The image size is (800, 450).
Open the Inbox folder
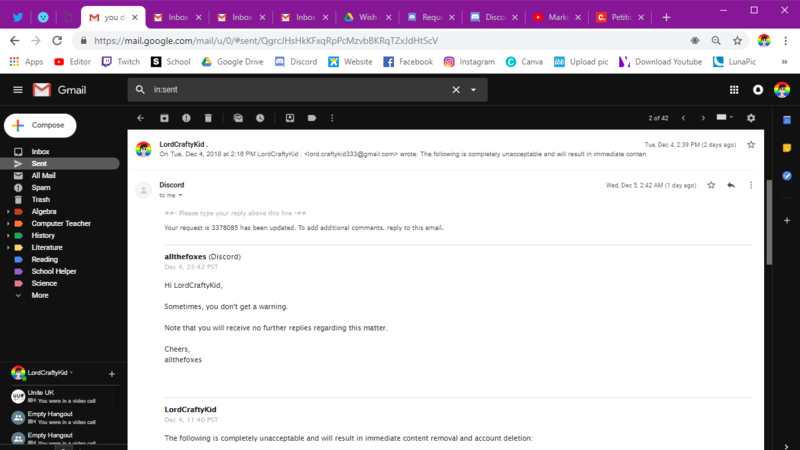click(40, 151)
